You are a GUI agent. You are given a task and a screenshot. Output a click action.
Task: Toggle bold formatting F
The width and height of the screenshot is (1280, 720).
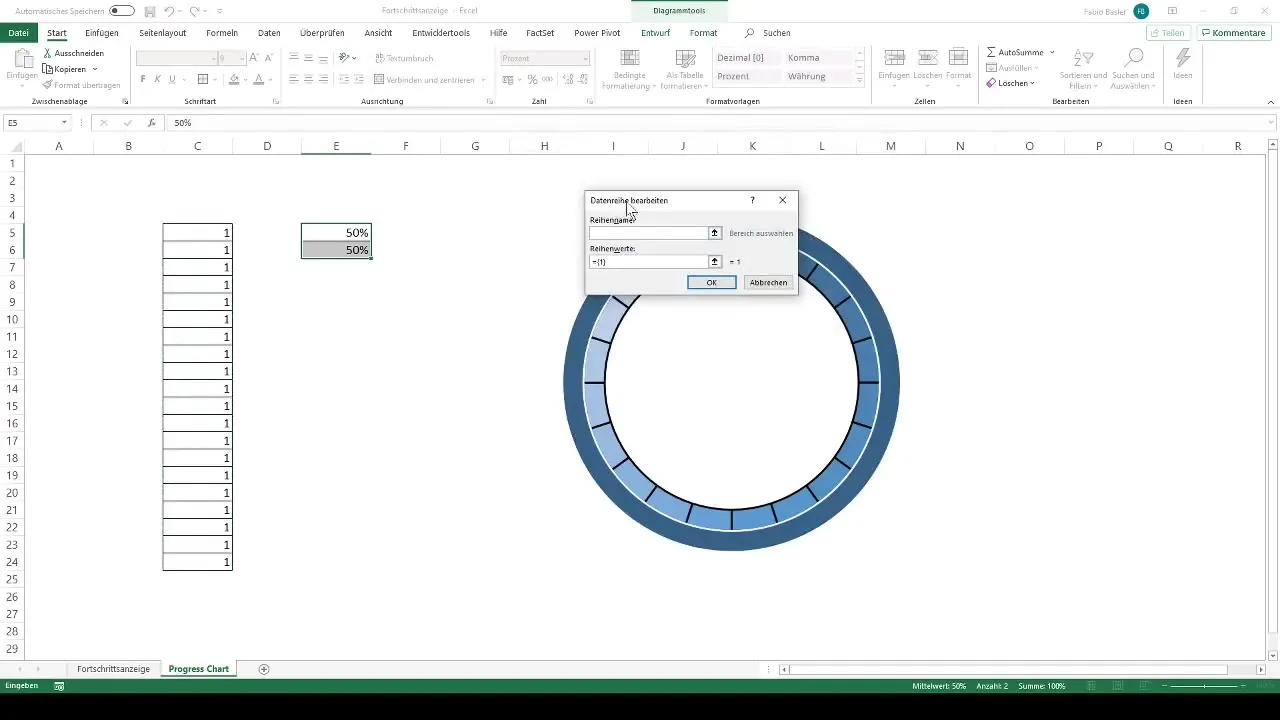[x=143, y=79]
